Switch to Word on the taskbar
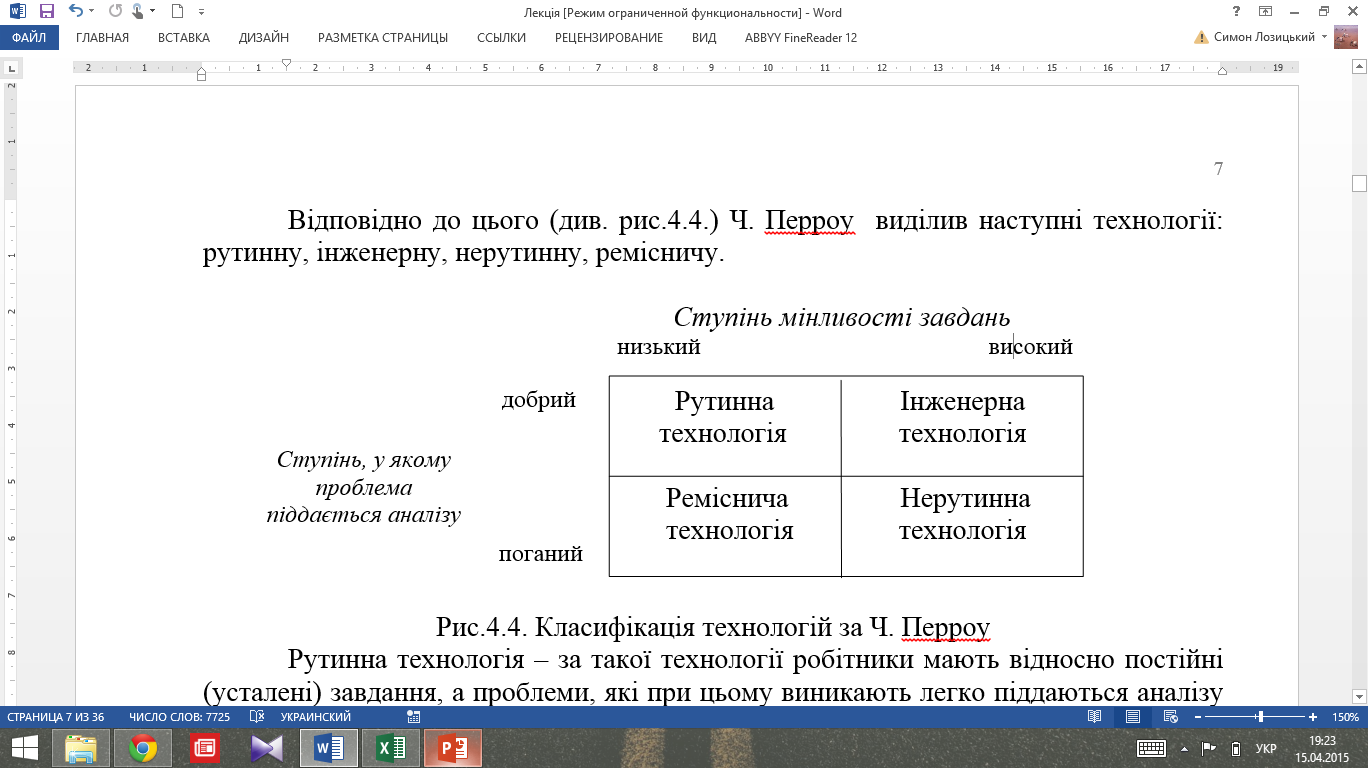 tap(329, 748)
